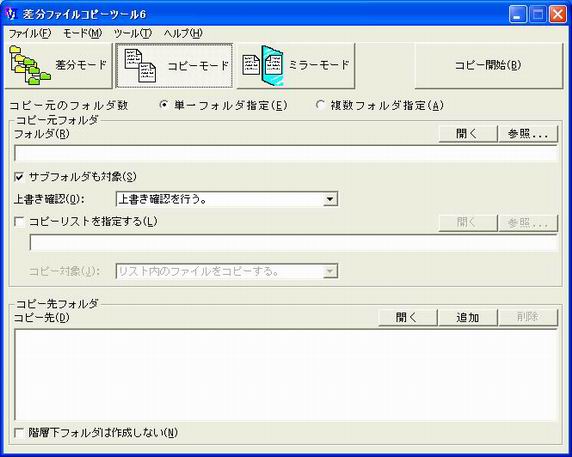The height and width of the screenshot is (457, 572).
Task: Choose 複数フォルダ指定(A) radio option
Action: [320, 105]
